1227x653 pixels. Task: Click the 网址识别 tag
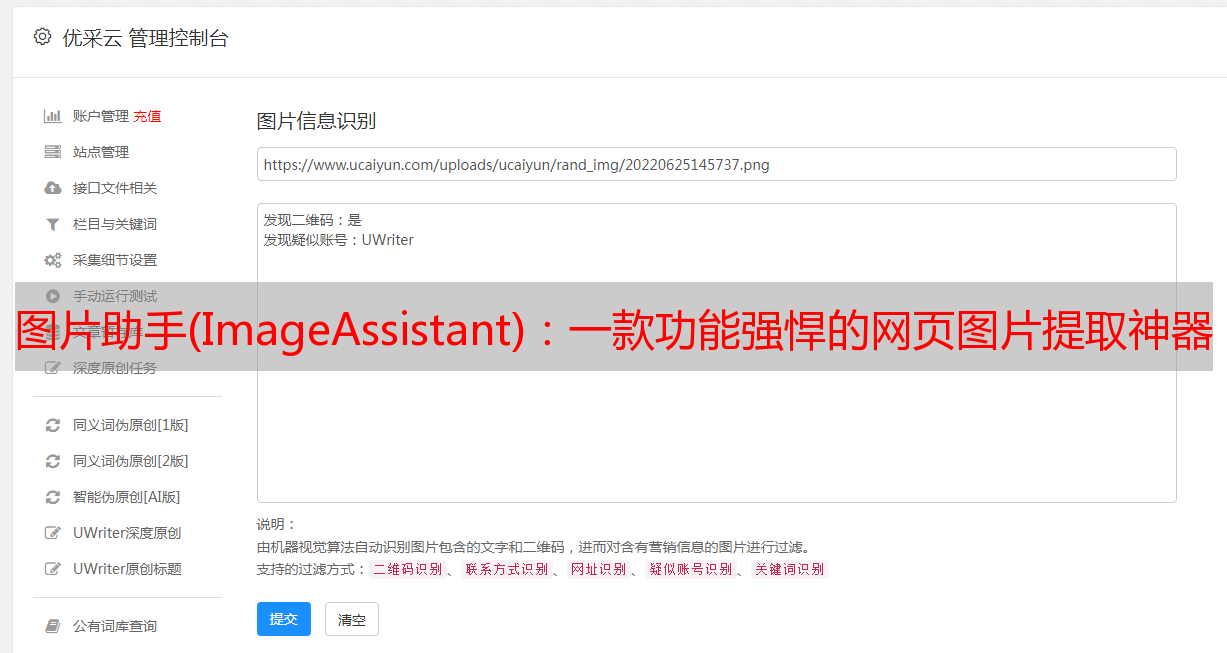tap(598, 569)
